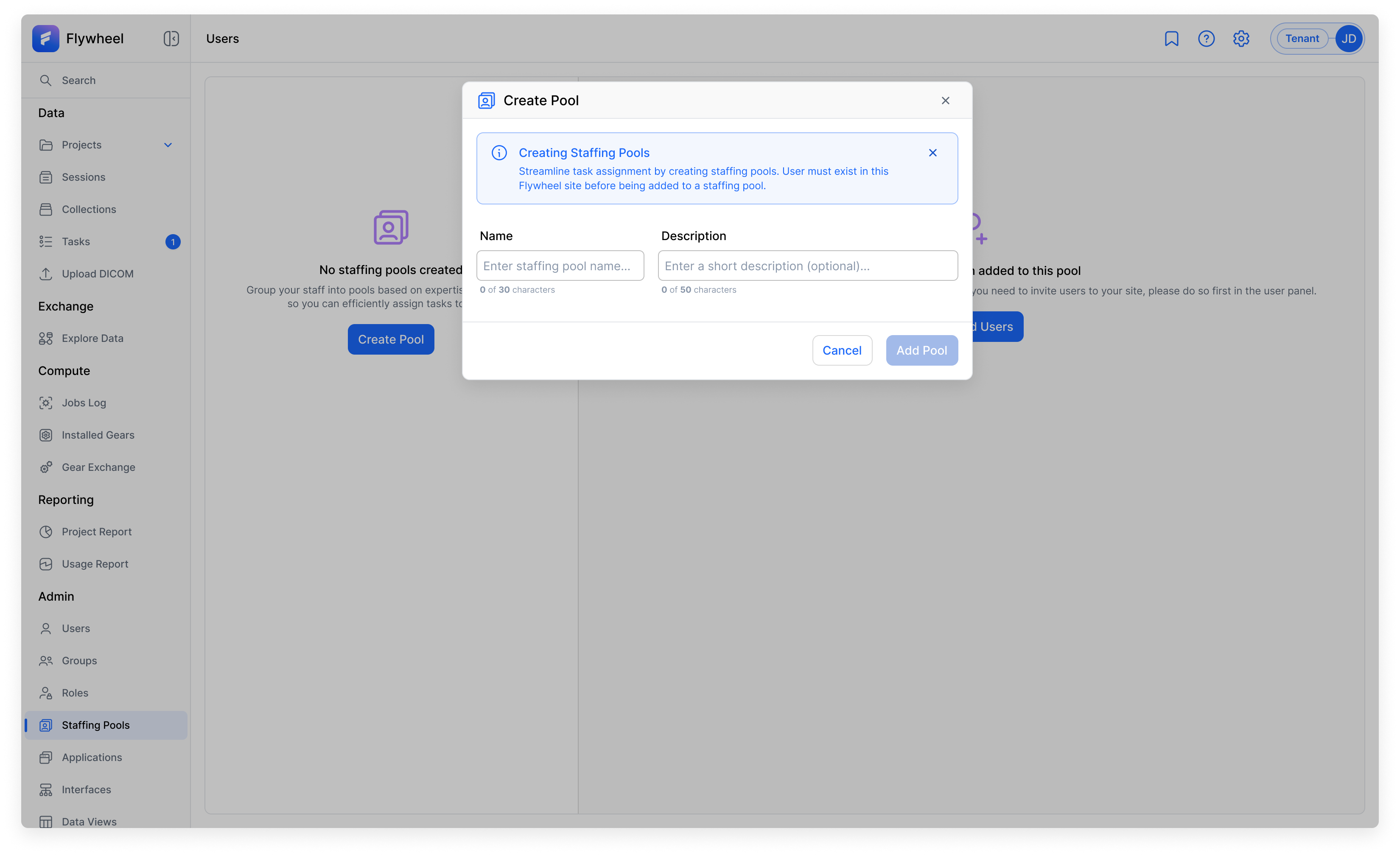The height and width of the screenshot is (856, 1400).
Task: Collapse the sidebar with the panel toggle
Action: pos(171,38)
